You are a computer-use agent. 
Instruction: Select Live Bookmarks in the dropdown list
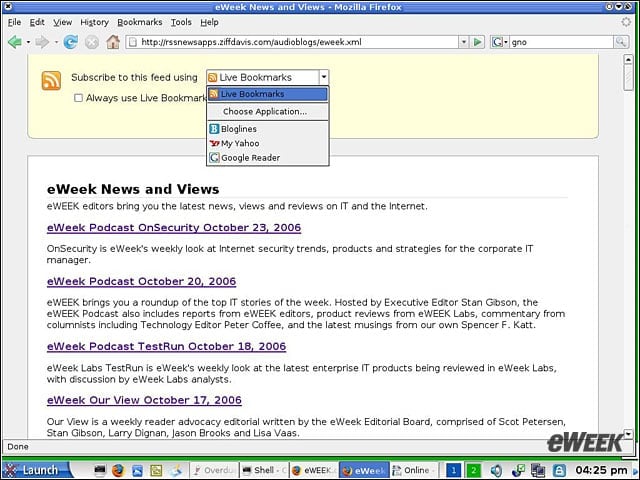(x=268, y=94)
